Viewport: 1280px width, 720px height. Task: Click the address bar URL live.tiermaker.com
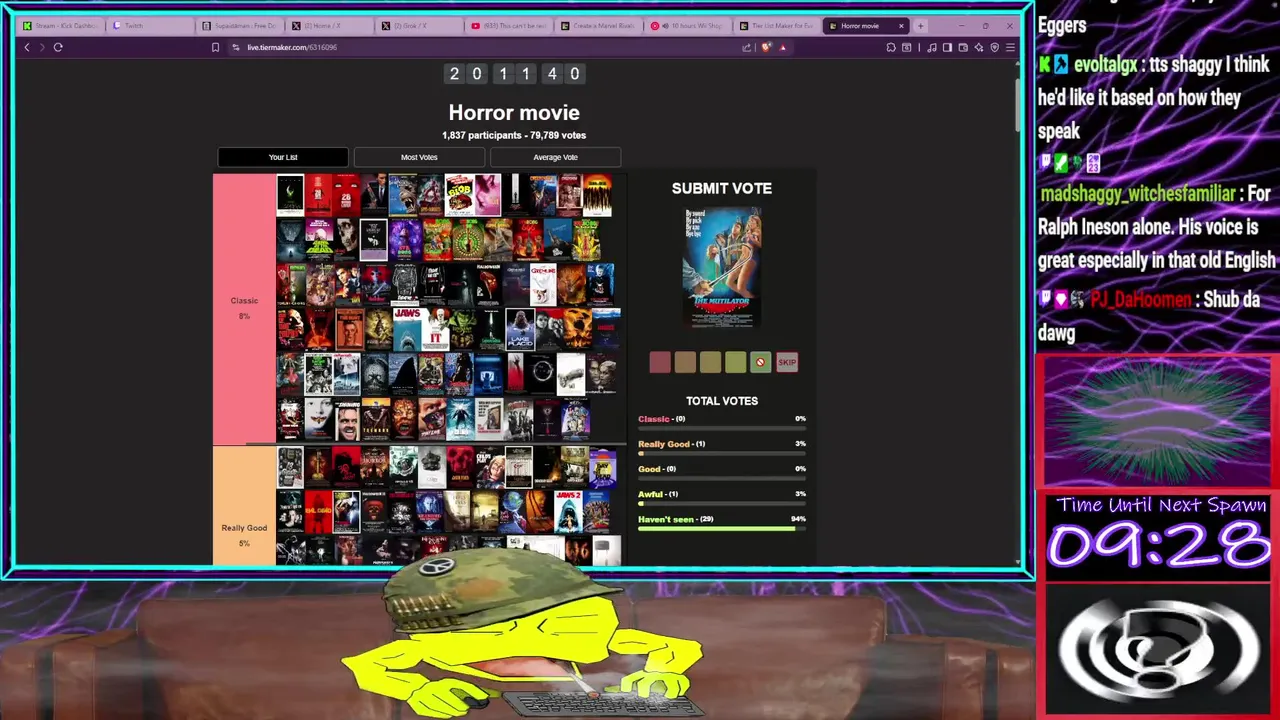click(x=292, y=47)
